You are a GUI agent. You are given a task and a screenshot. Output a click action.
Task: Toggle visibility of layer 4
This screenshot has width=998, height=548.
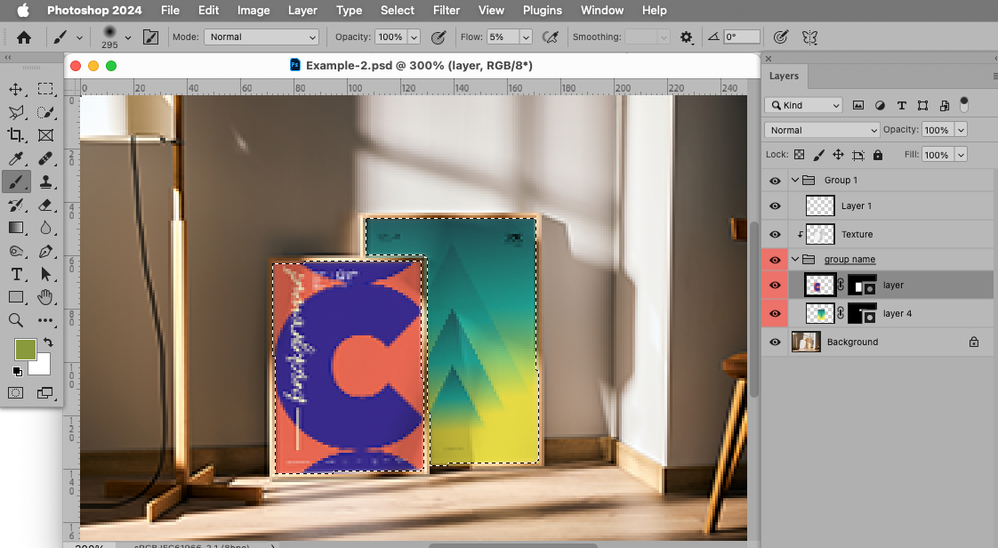click(775, 314)
